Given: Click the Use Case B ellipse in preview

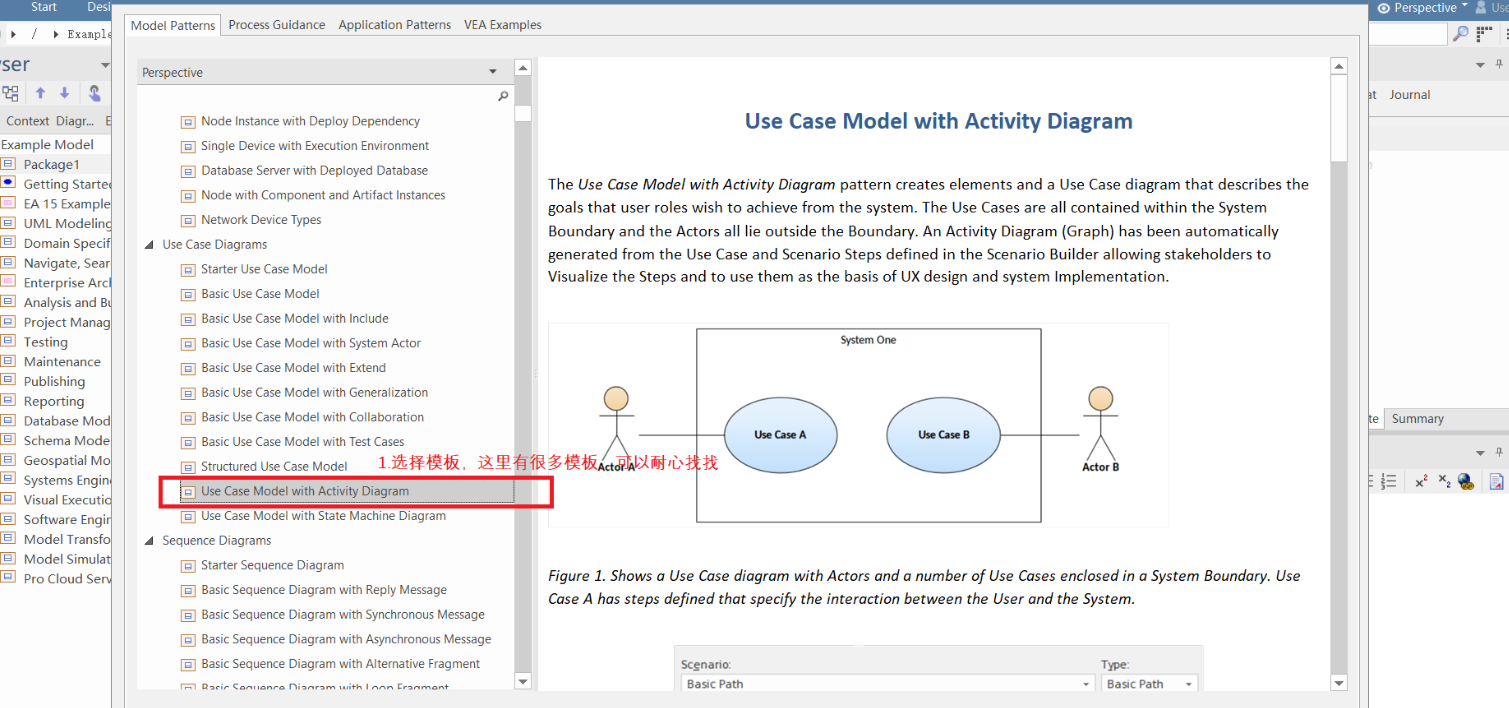Looking at the screenshot, I should pyautogui.click(x=944, y=435).
